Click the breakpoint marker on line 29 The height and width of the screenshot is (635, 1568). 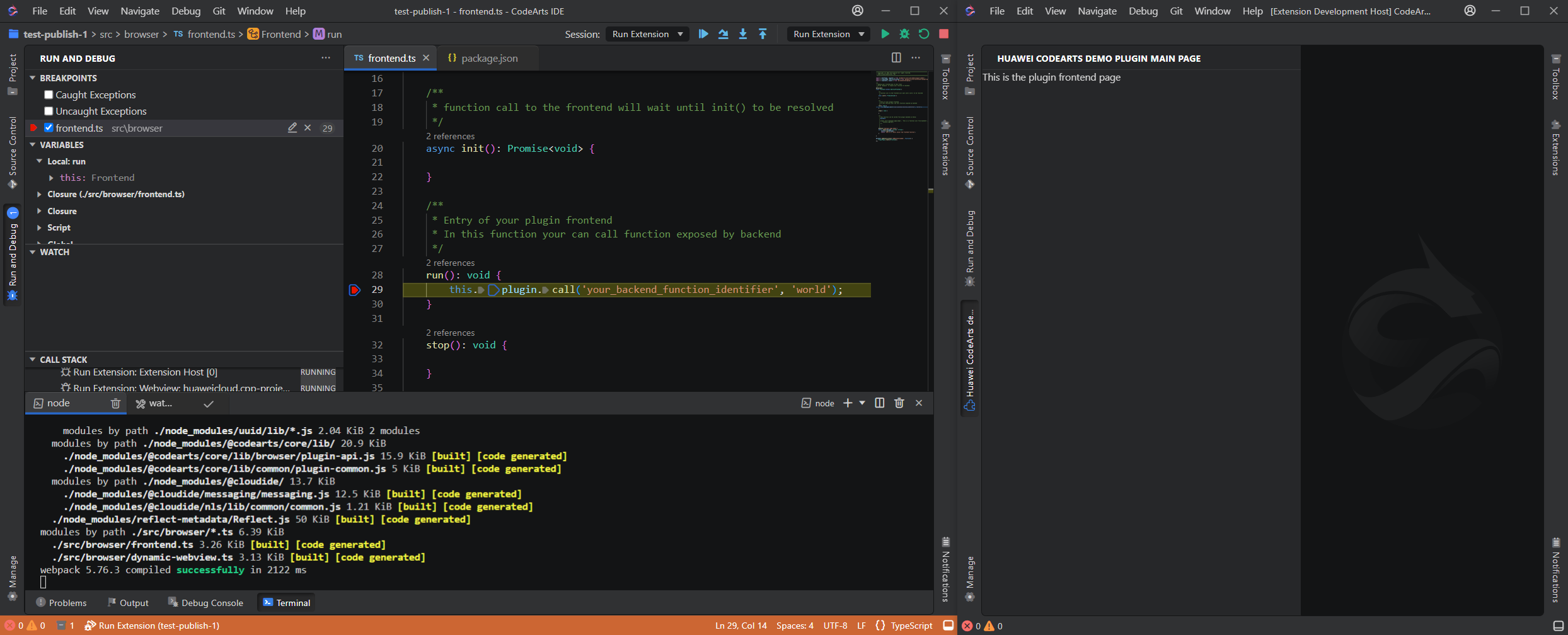pos(355,290)
